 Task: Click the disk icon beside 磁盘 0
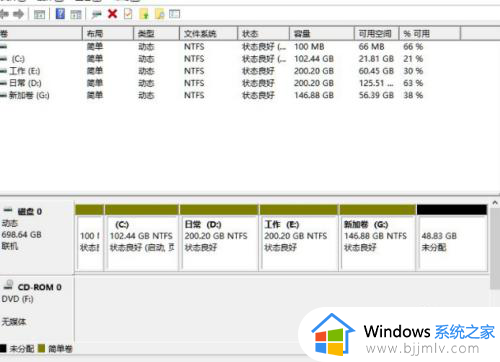(x=8, y=211)
